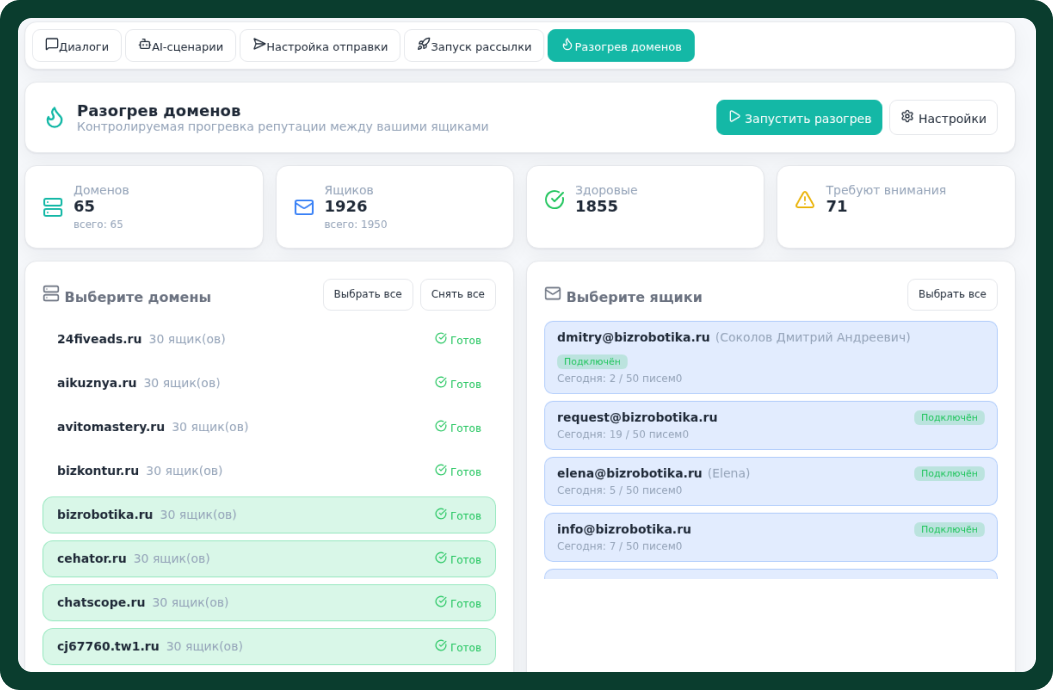Click the server icon beside Выберите домены
Image resolution: width=1053 pixels, height=690 pixels.
click(51, 294)
